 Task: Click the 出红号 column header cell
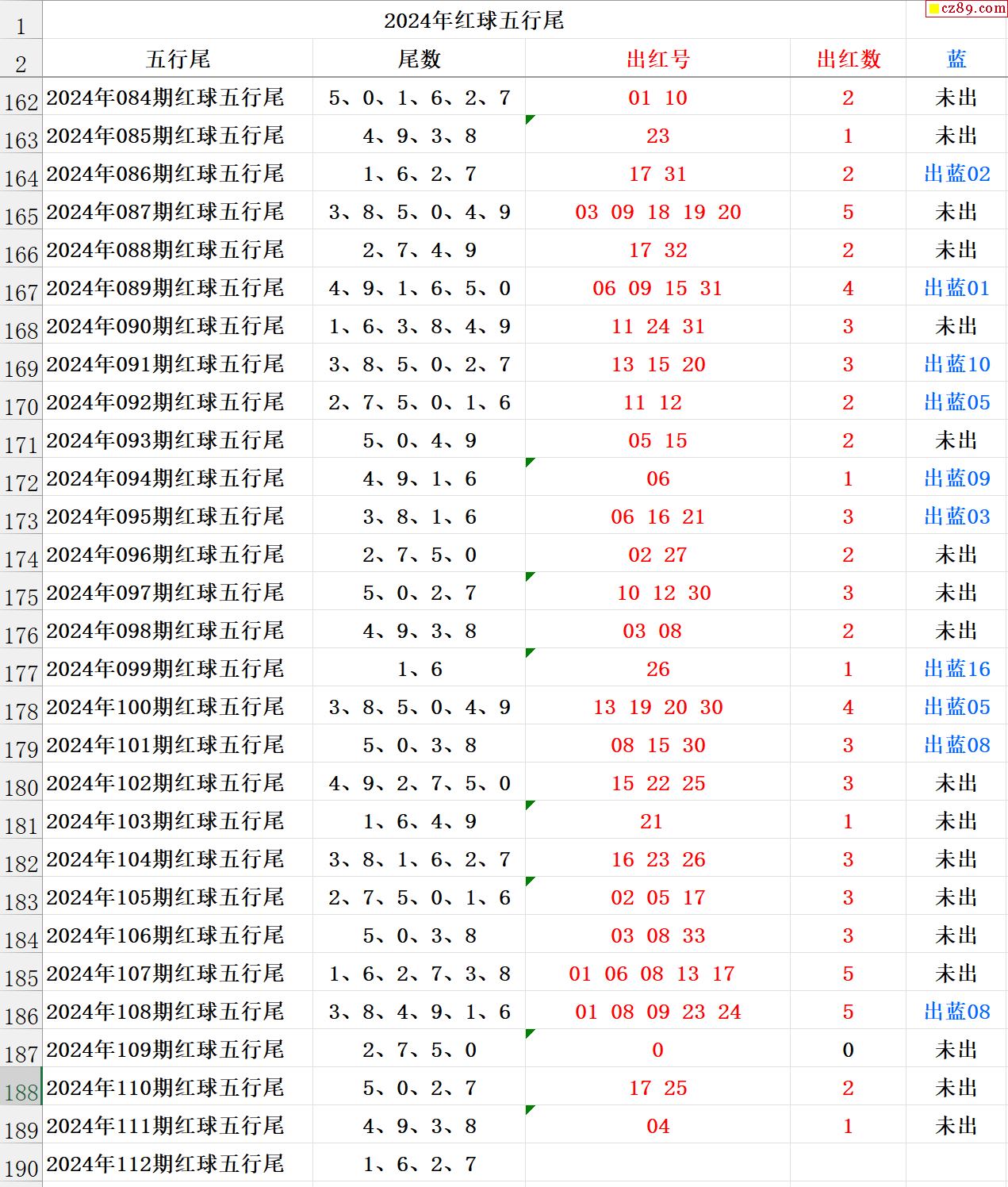click(x=657, y=59)
